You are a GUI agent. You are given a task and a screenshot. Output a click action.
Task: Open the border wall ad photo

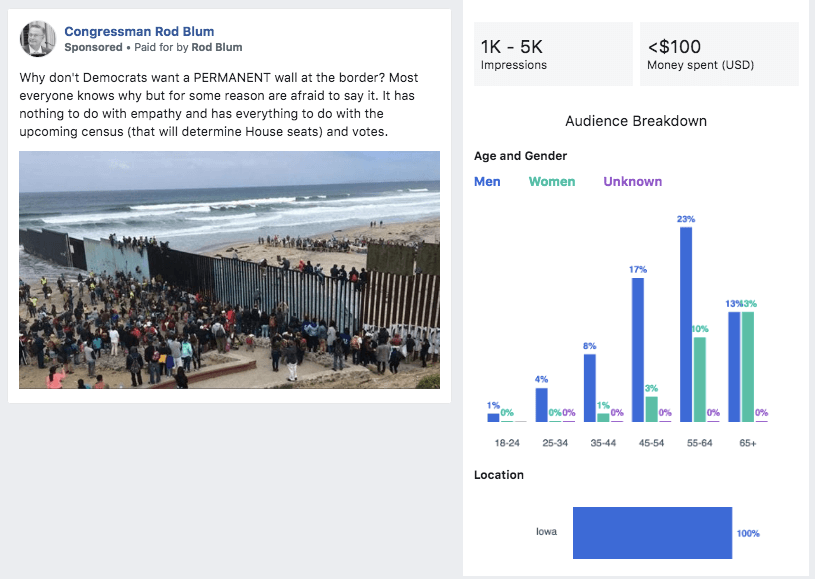[x=229, y=270]
